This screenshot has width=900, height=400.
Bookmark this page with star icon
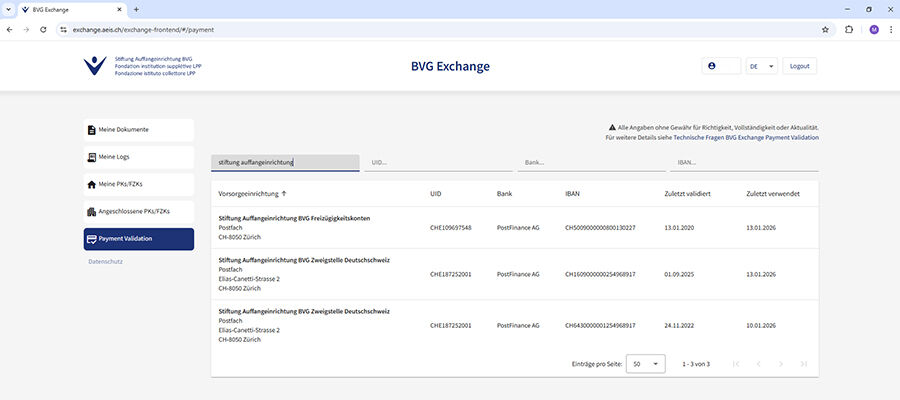(825, 30)
